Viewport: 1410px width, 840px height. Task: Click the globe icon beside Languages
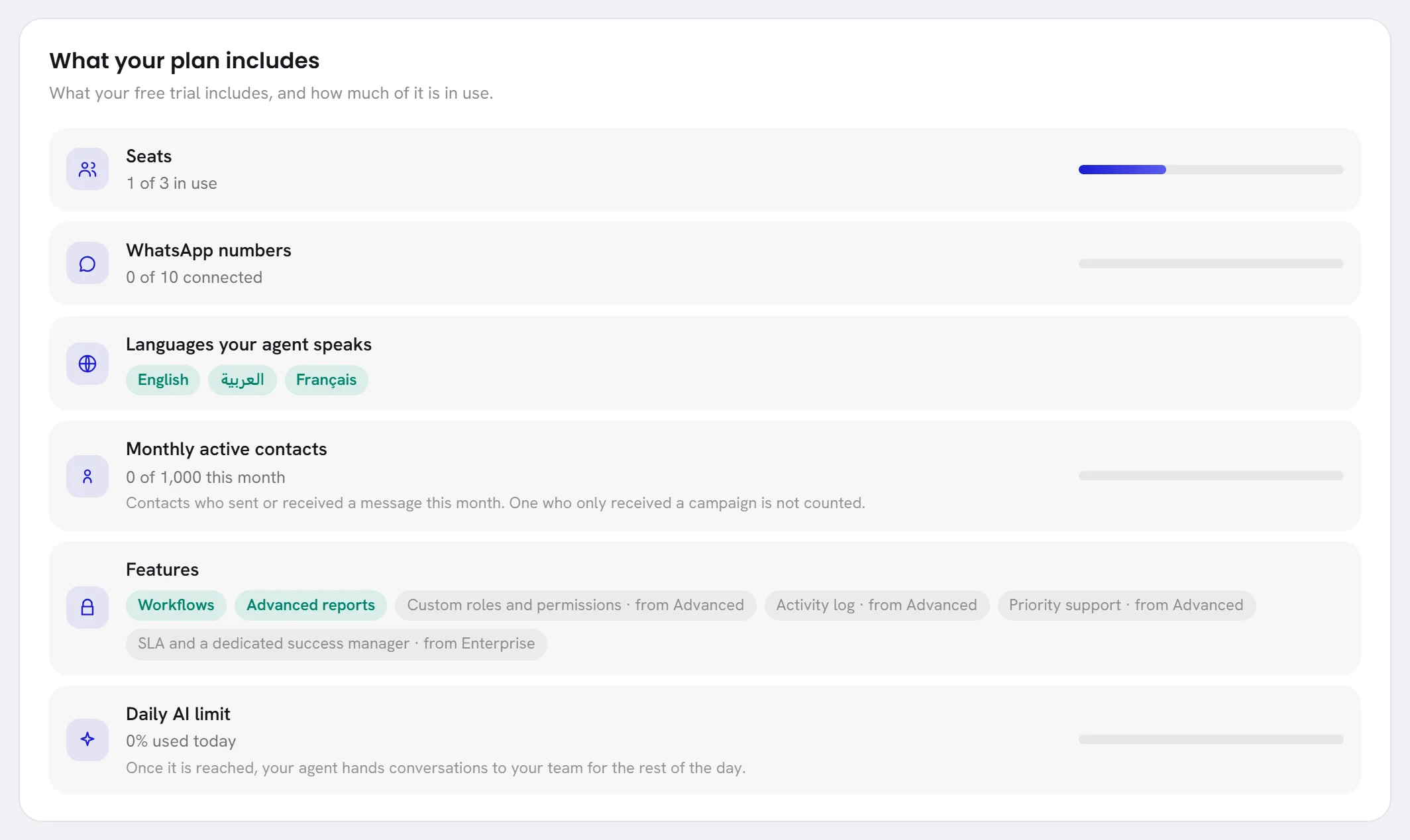(87, 363)
